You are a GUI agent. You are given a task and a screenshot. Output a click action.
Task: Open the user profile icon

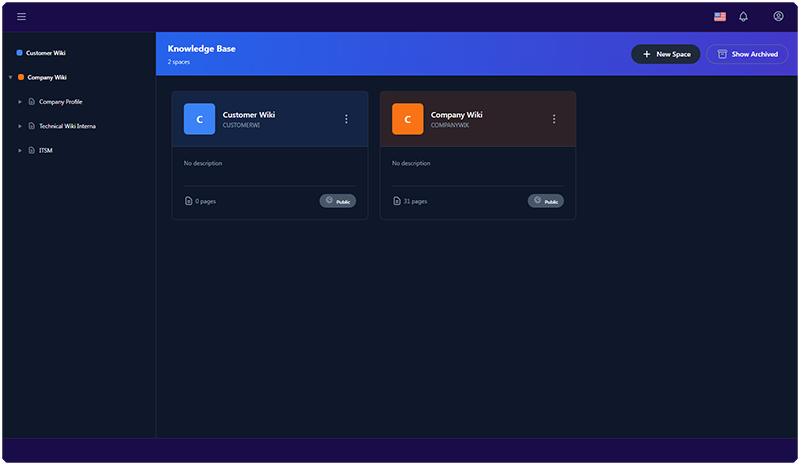pyautogui.click(x=778, y=16)
